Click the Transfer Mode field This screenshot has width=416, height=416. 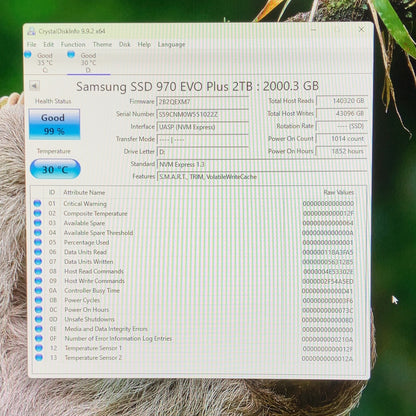202,139
